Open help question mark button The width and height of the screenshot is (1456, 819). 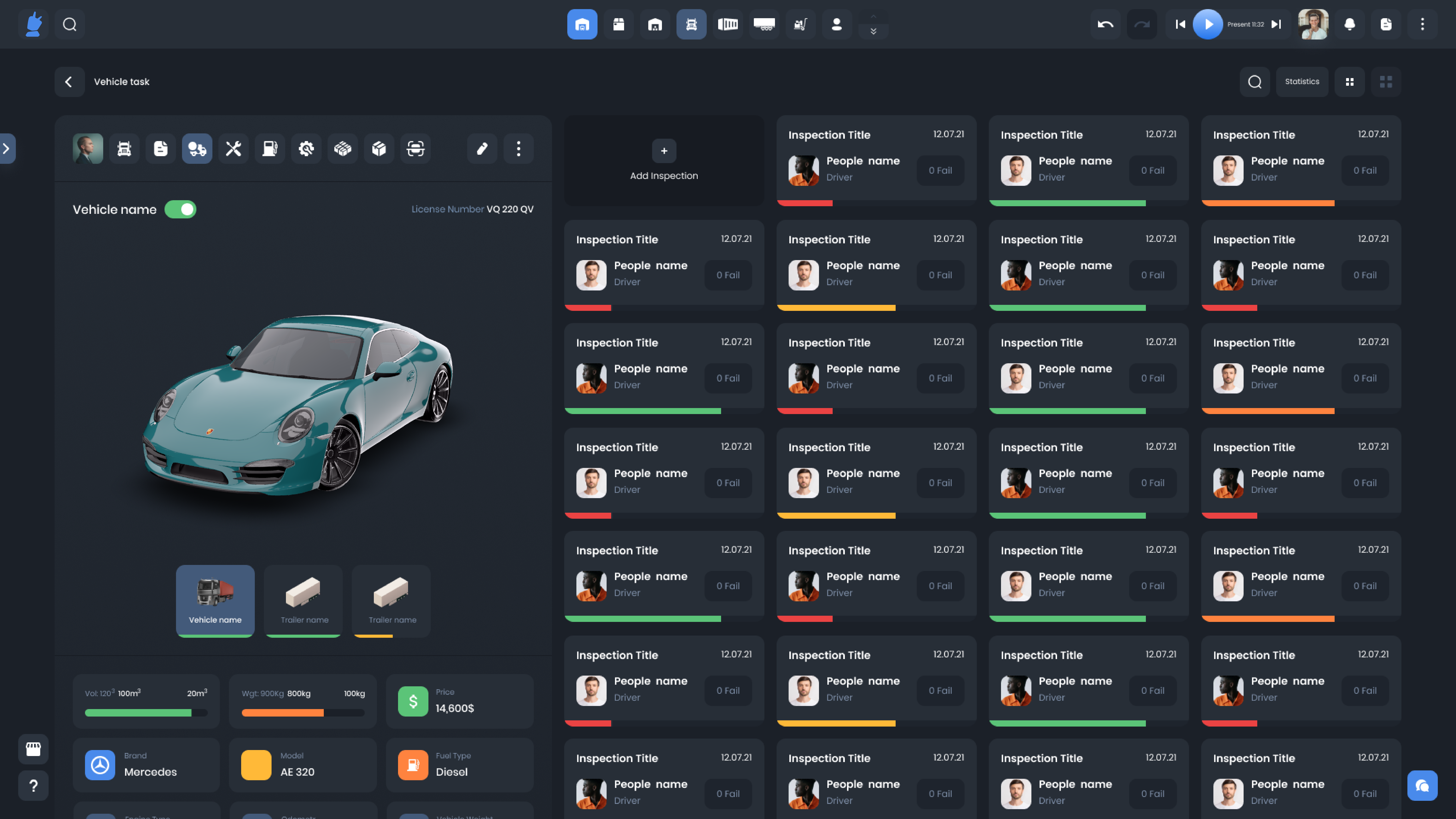[33, 786]
